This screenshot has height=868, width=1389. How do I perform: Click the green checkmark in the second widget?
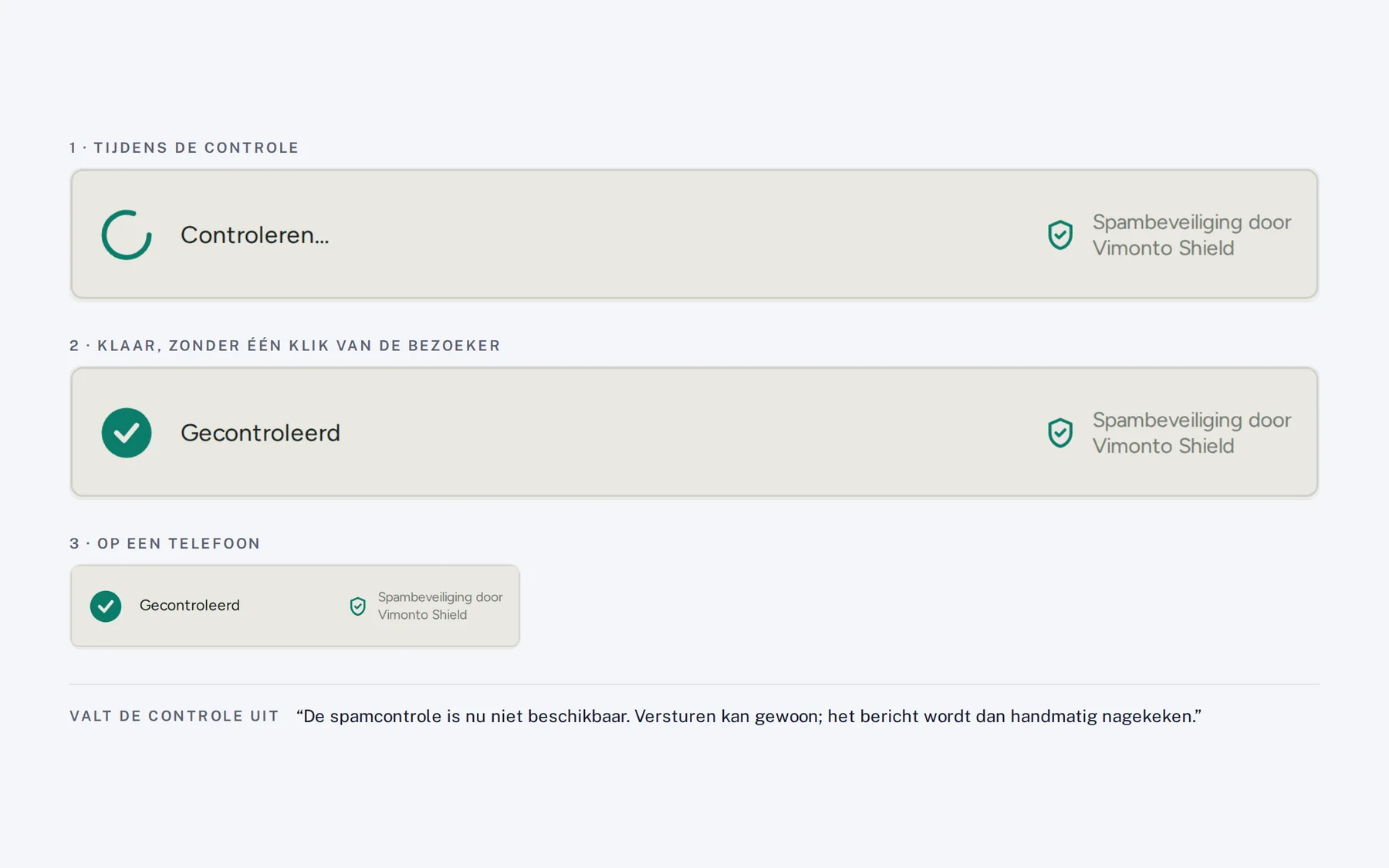click(x=127, y=433)
